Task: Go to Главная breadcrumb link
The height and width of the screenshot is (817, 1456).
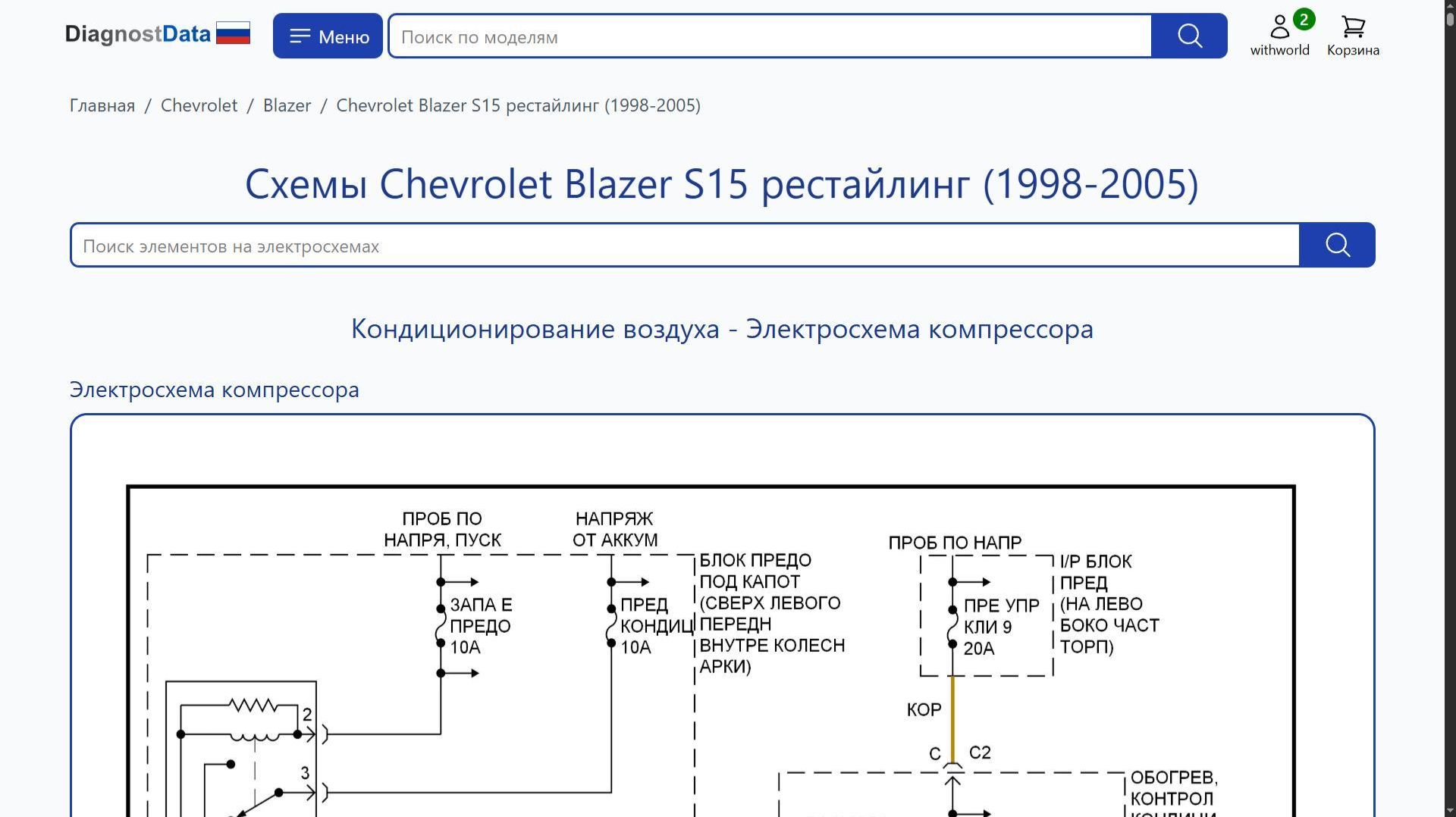Action: tap(102, 105)
